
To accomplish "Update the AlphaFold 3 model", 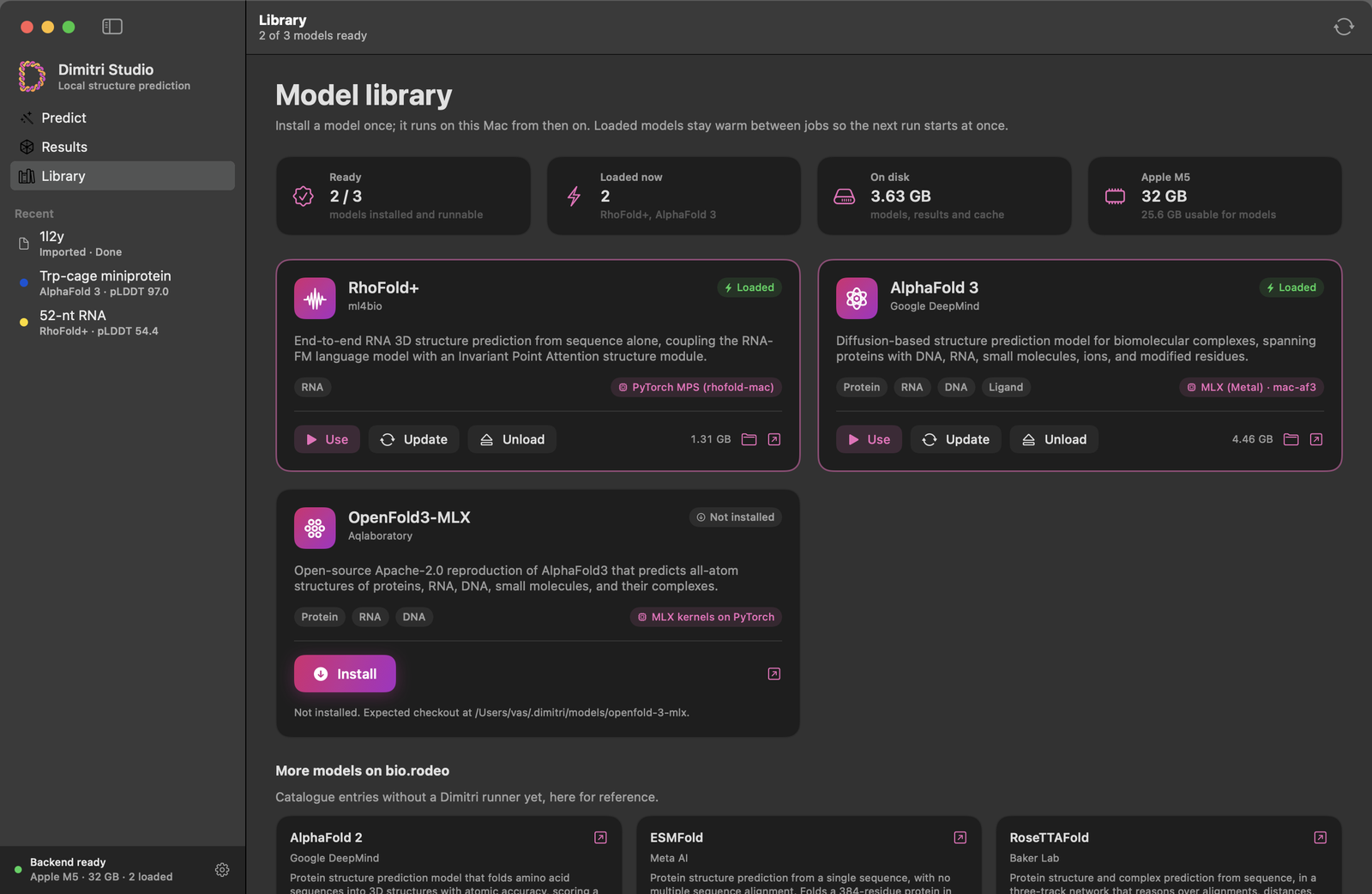I will tap(956, 439).
